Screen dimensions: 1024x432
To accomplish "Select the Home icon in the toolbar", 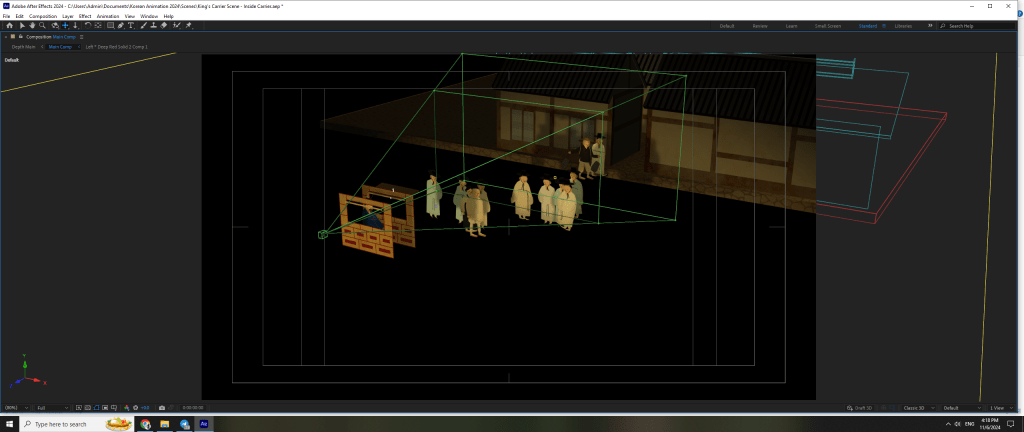I will [x=8, y=26].
